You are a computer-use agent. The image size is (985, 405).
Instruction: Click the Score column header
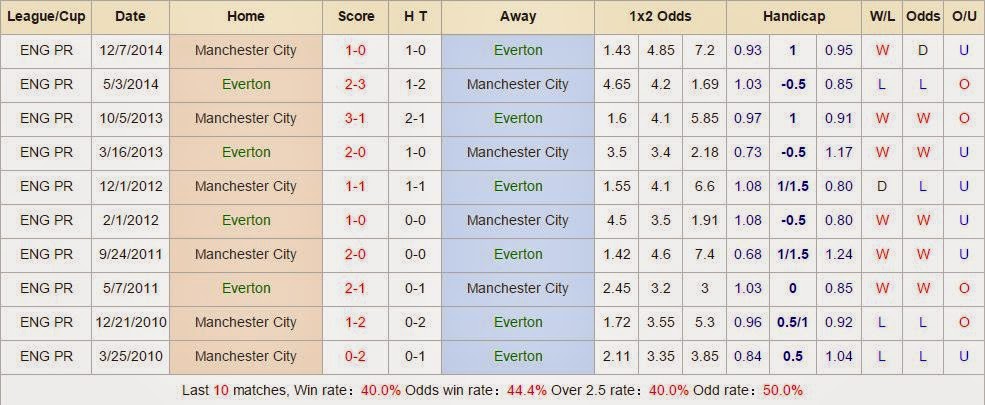[x=356, y=16]
